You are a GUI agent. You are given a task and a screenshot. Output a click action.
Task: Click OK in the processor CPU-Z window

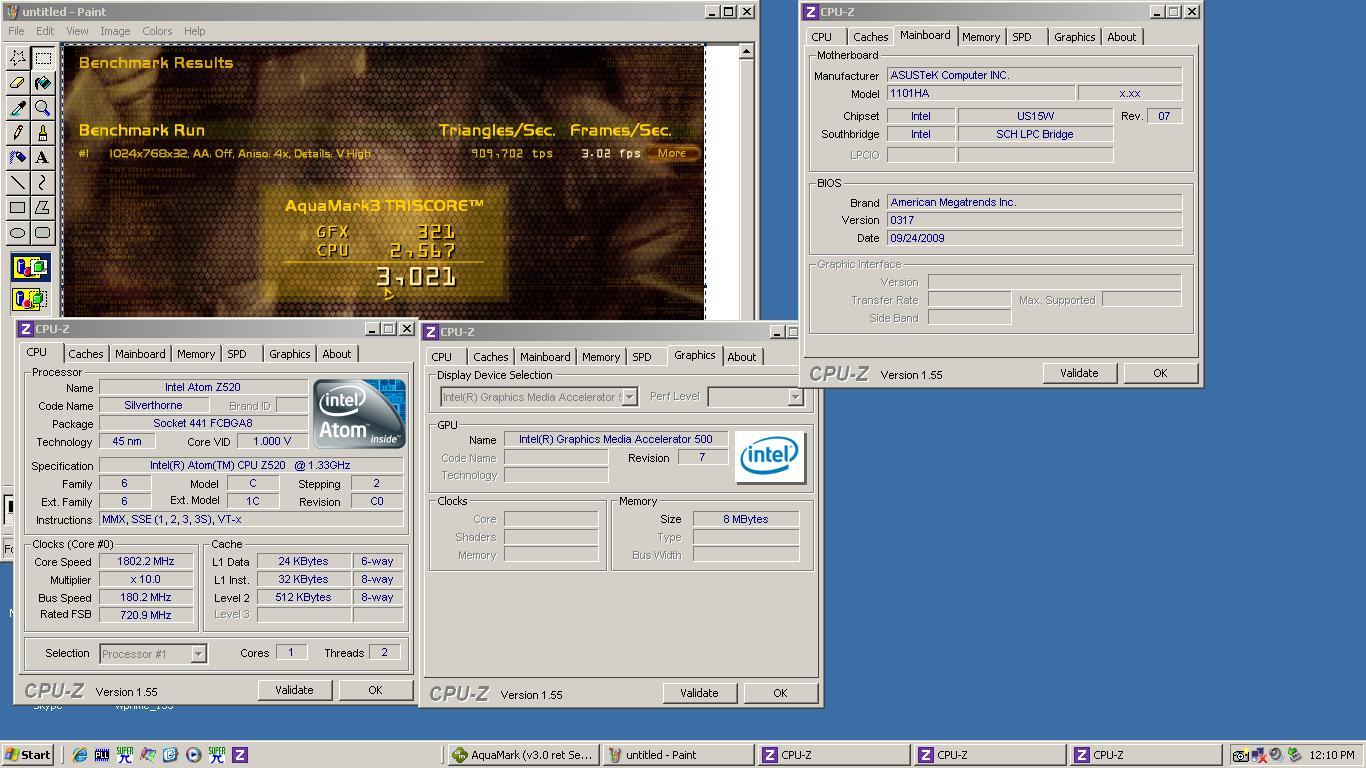tap(375, 690)
